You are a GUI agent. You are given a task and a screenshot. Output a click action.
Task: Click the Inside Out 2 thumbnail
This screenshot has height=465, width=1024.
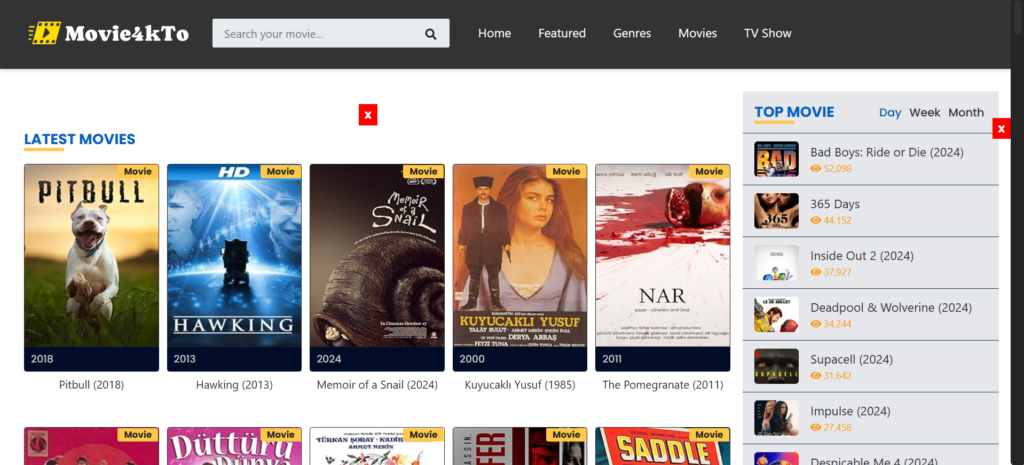pos(776,263)
